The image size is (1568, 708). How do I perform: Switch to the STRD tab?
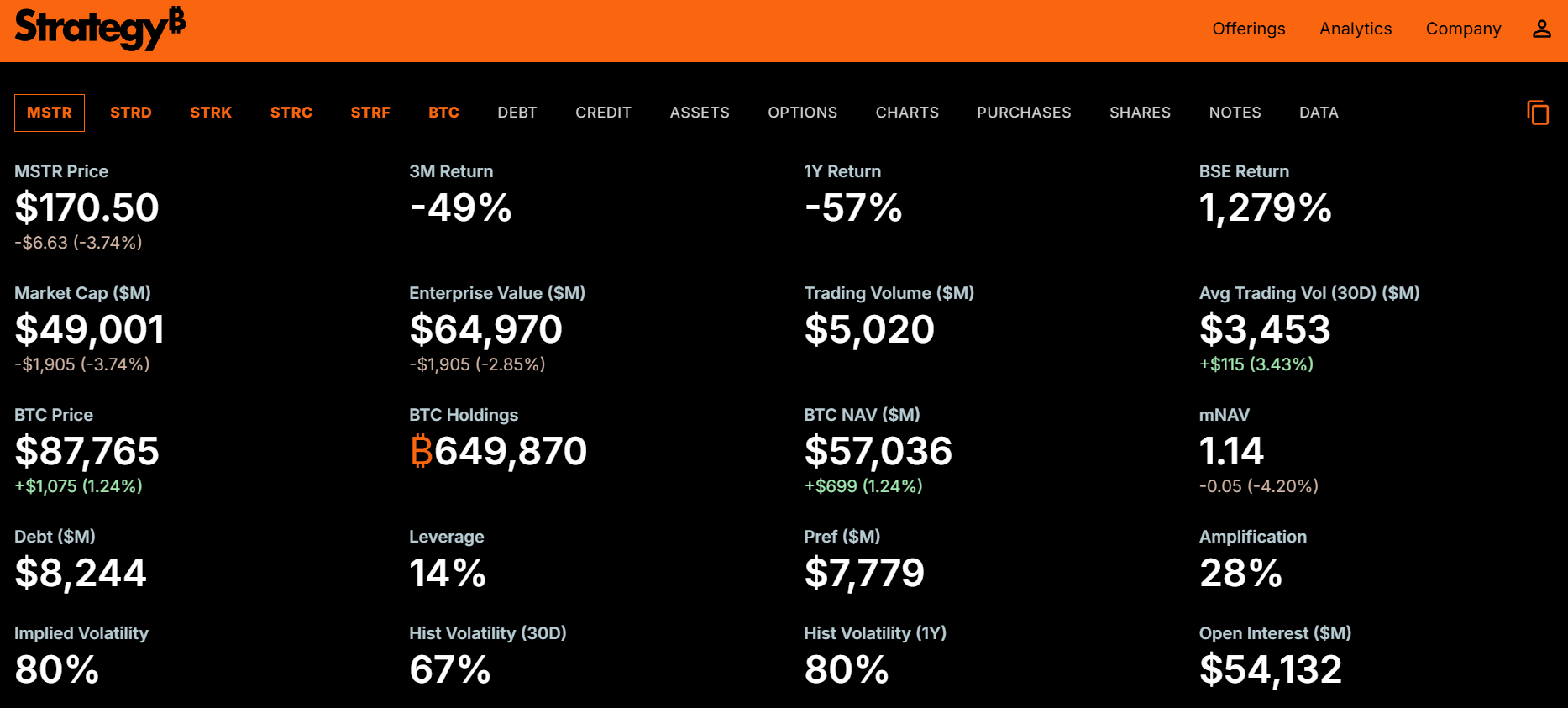pos(131,113)
